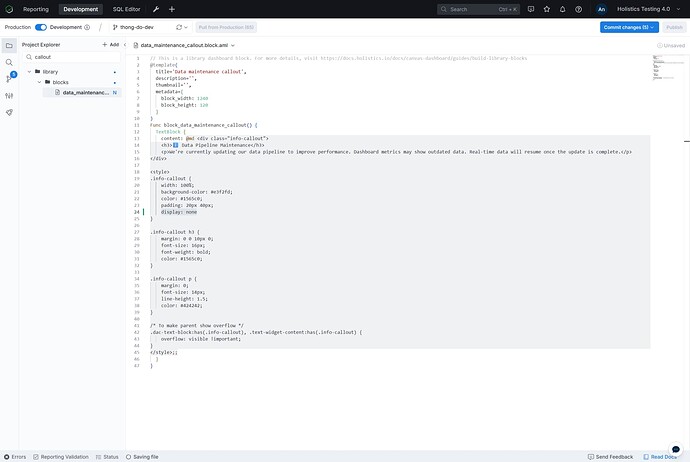Open the Holistics Testing 4.0 workspace menu

click(648, 9)
